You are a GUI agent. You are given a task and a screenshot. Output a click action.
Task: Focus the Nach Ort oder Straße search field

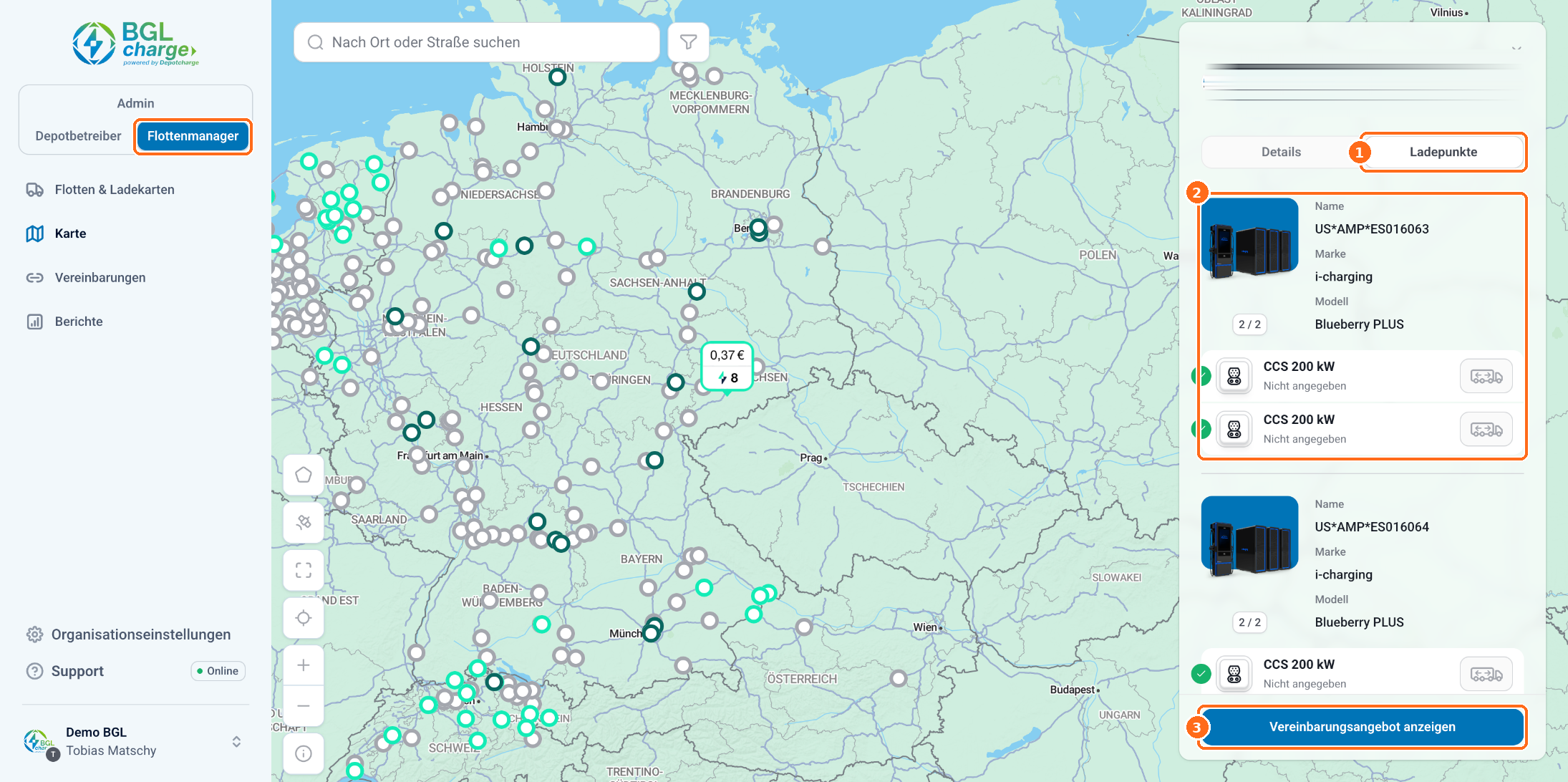click(x=477, y=42)
